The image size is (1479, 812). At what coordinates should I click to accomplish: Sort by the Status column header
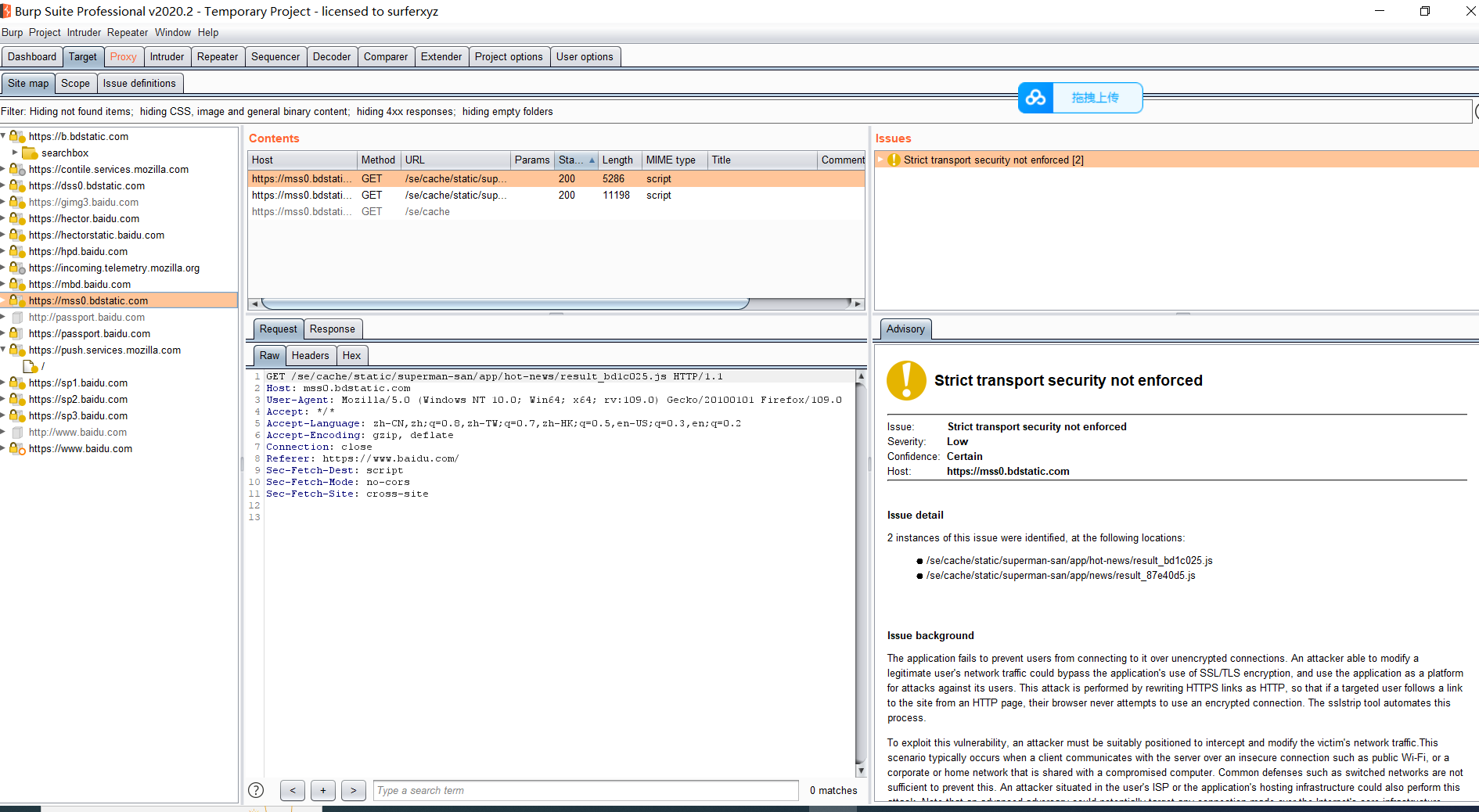pos(576,160)
